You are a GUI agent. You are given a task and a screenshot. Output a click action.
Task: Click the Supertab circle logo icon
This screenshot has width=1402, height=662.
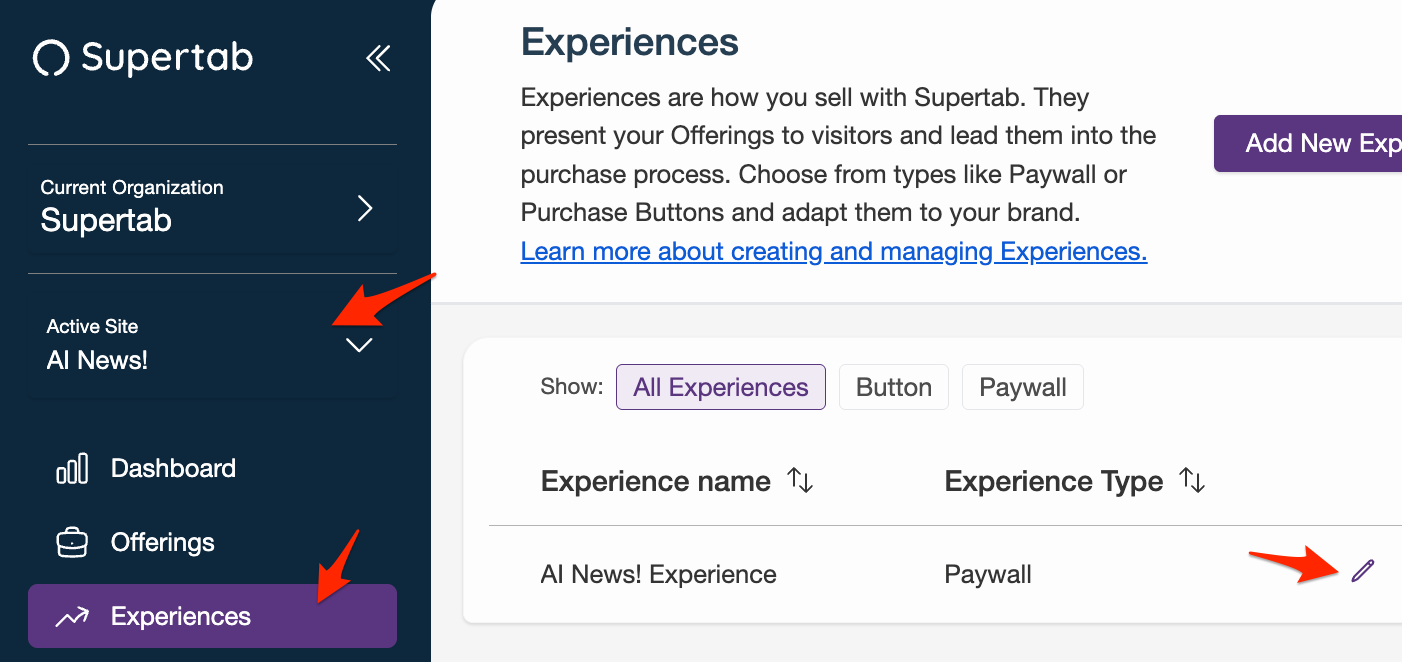tap(51, 58)
